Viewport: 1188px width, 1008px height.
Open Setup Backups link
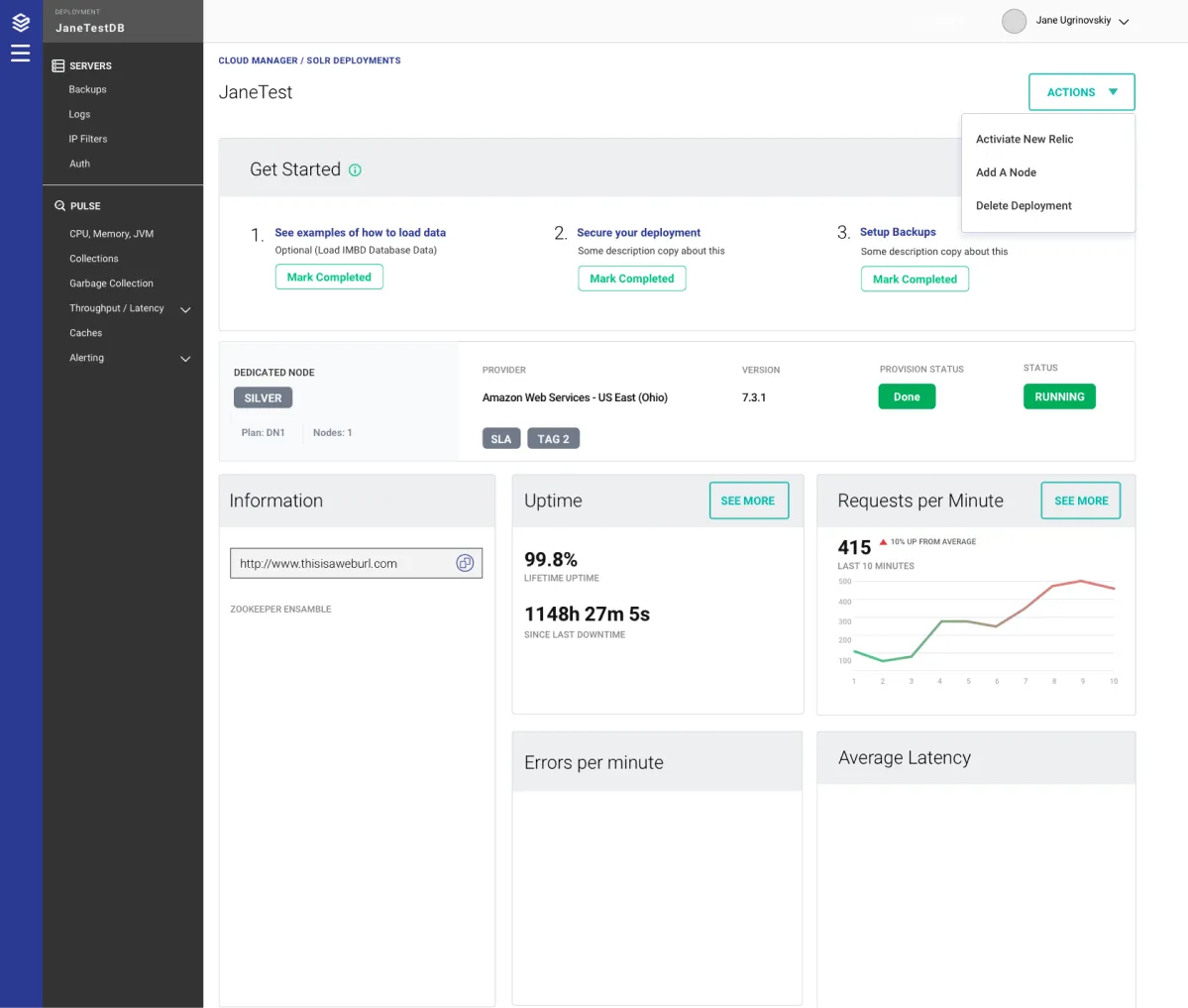pyautogui.click(x=898, y=232)
